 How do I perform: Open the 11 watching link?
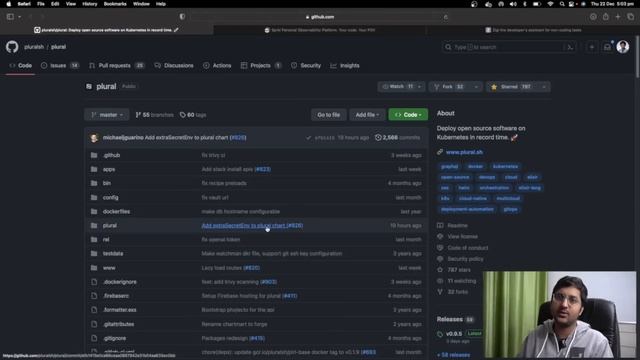pyautogui.click(x=461, y=281)
